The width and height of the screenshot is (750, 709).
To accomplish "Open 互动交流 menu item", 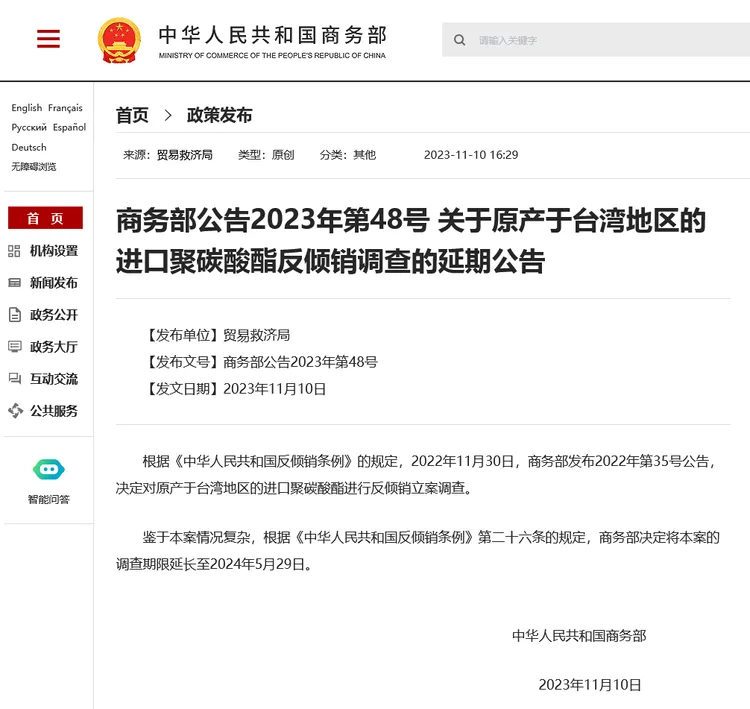I will coord(54,379).
